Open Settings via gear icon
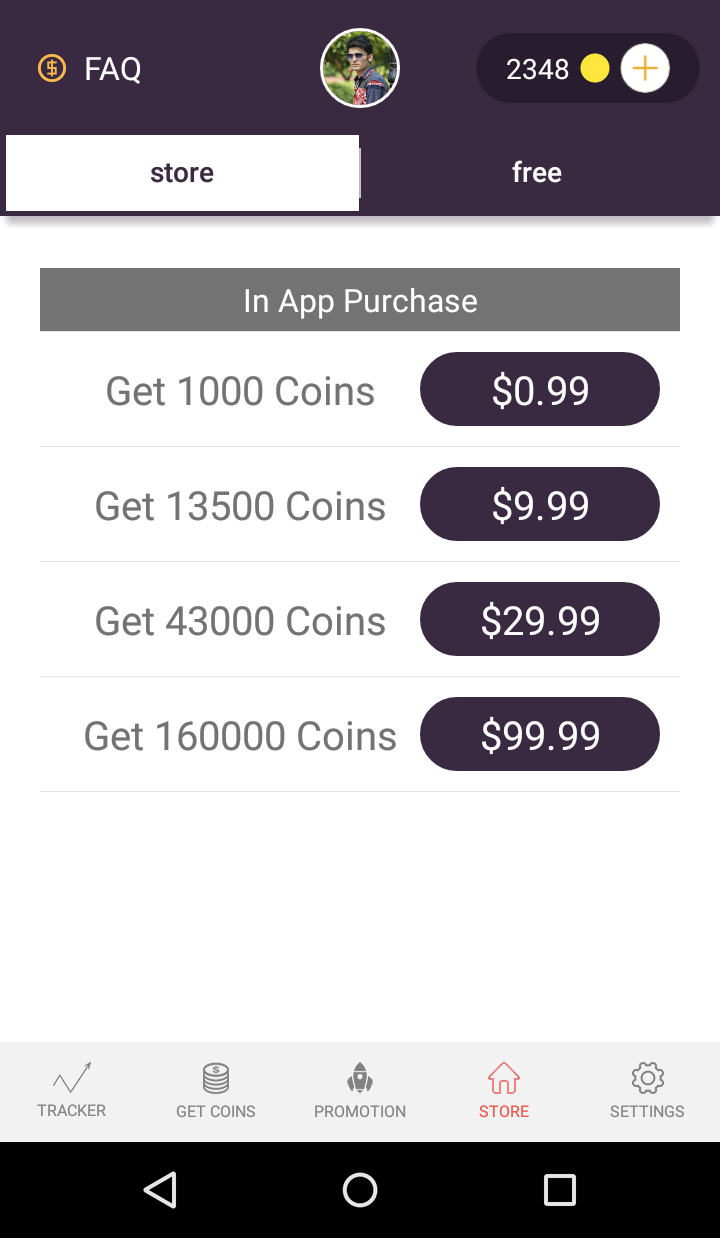Image resolution: width=720 pixels, height=1238 pixels. point(648,1091)
